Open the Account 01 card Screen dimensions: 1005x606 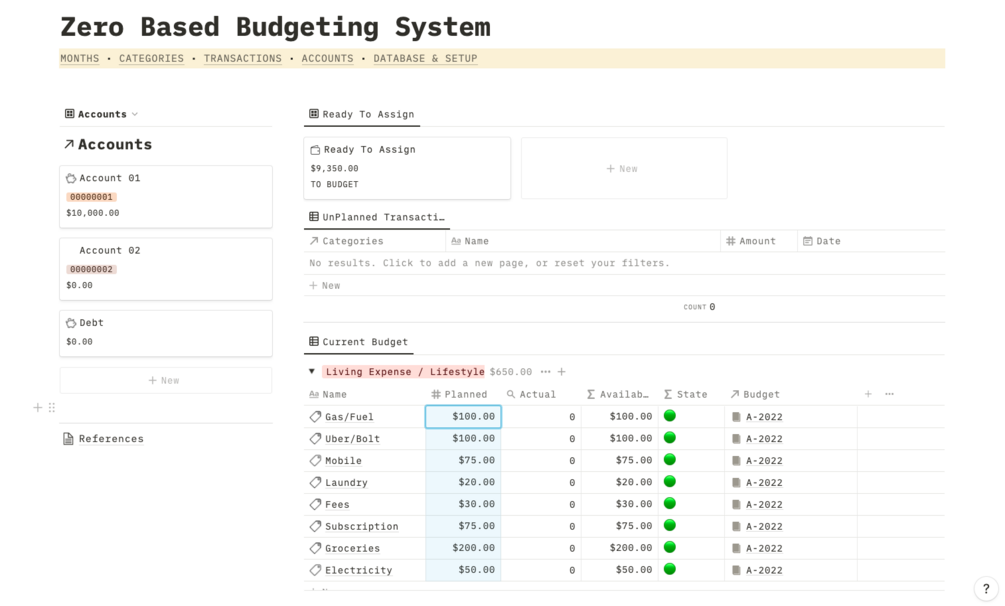[166, 196]
